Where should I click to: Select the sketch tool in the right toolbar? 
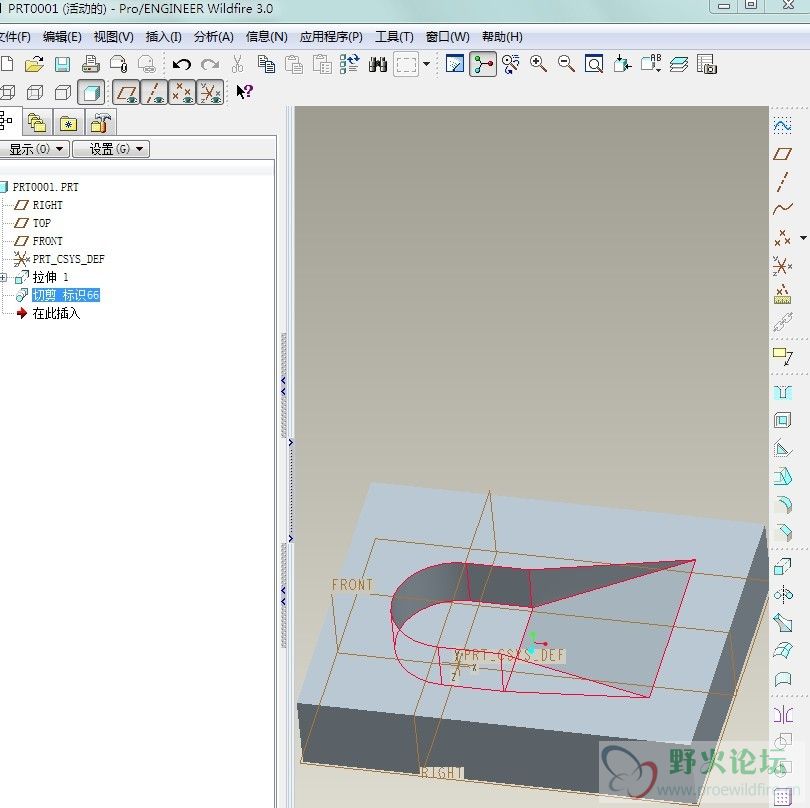[x=783, y=126]
